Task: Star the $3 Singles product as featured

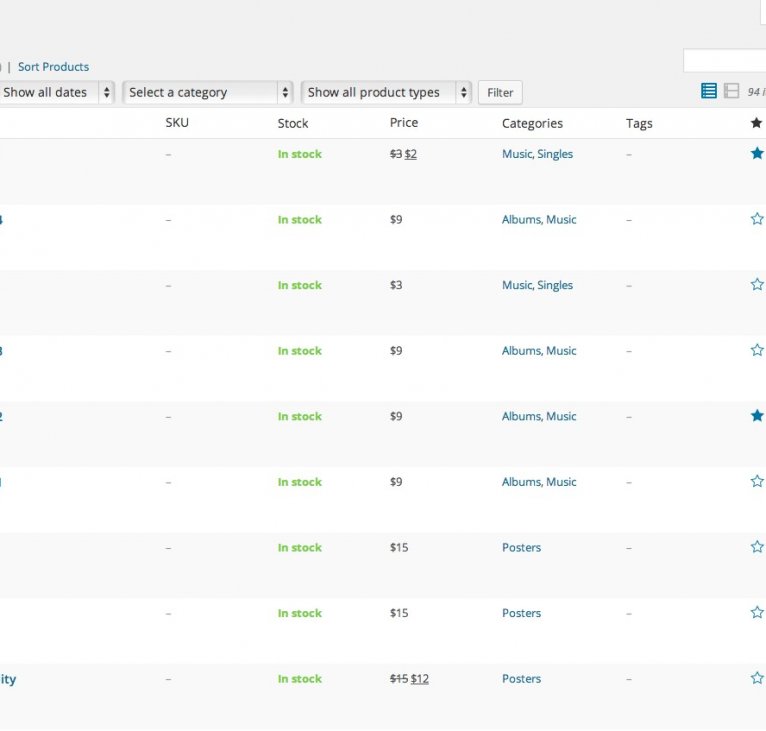Action: coord(757,285)
